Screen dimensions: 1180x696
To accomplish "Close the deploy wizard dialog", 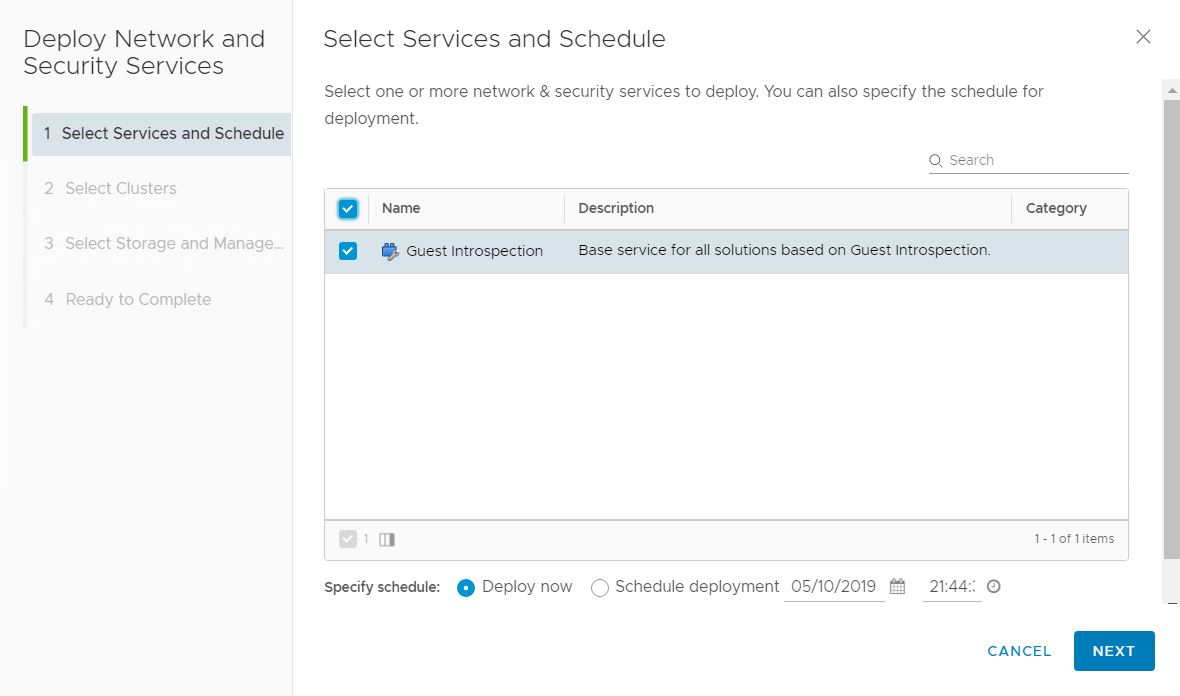I will pyautogui.click(x=1143, y=37).
